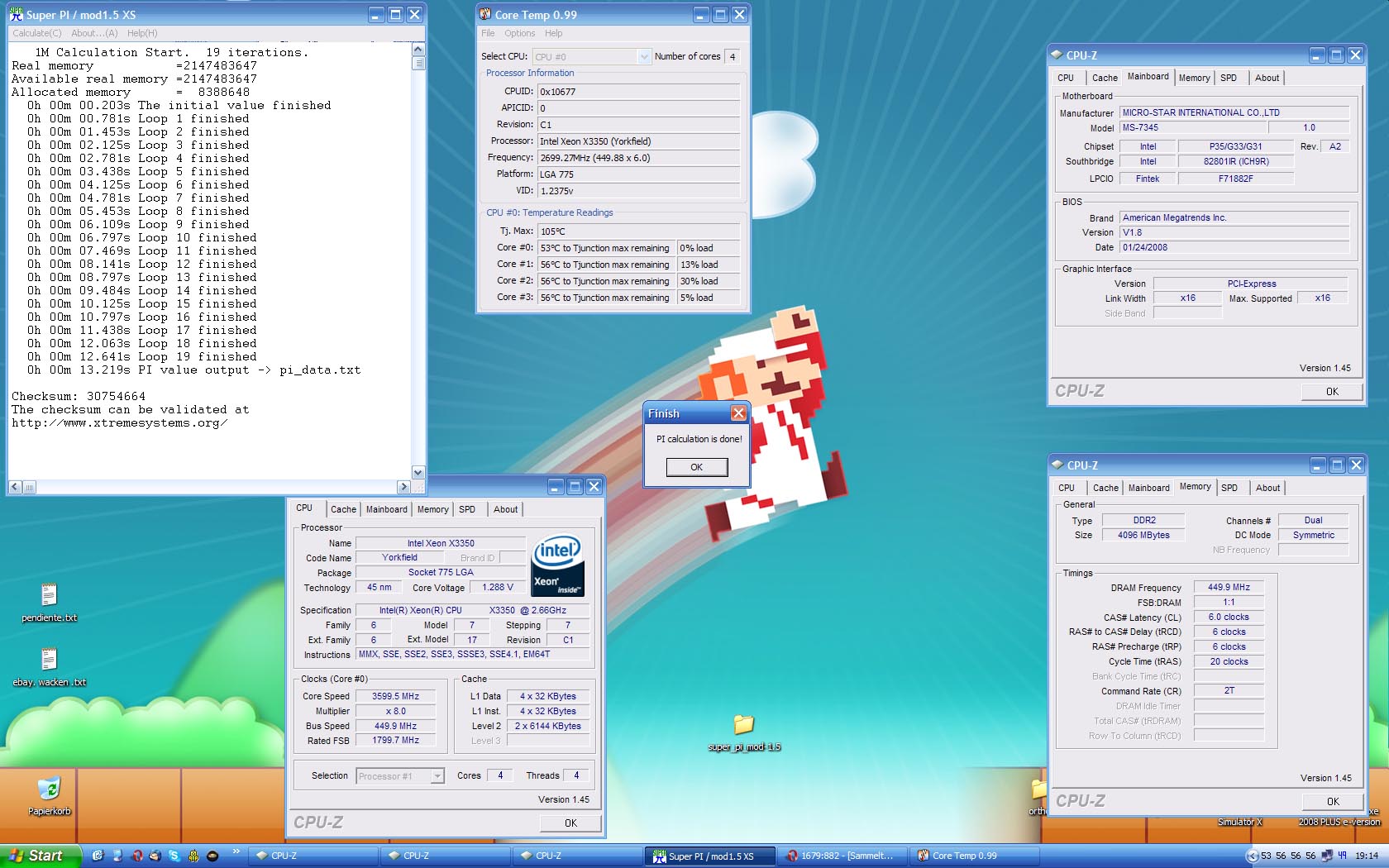The image size is (1389, 868).
Task: Click the 'Loop 19 finished' line in Super PI
Action: pos(142,357)
